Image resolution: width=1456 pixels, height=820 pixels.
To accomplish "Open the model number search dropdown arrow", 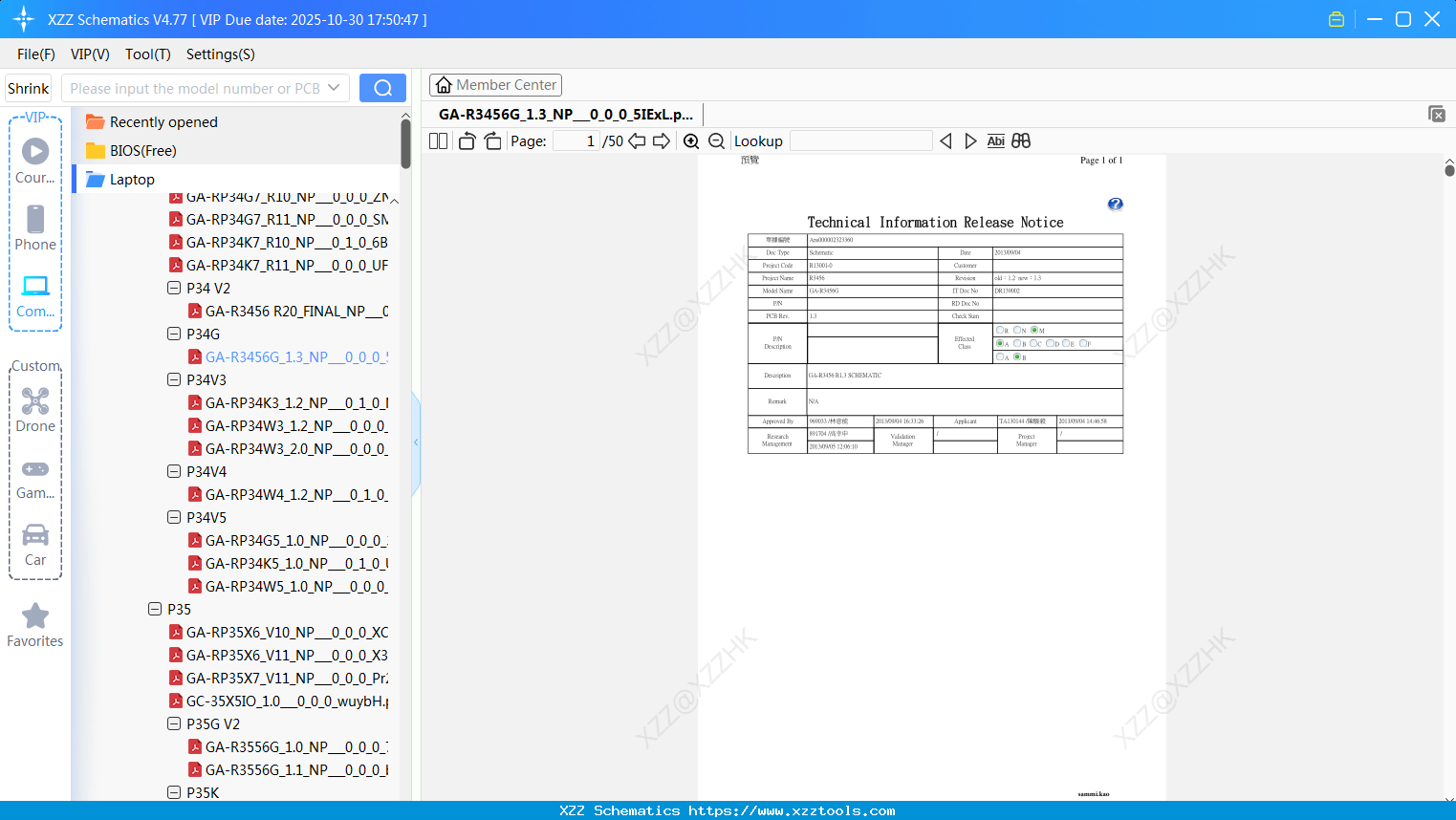I will click(x=334, y=88).
